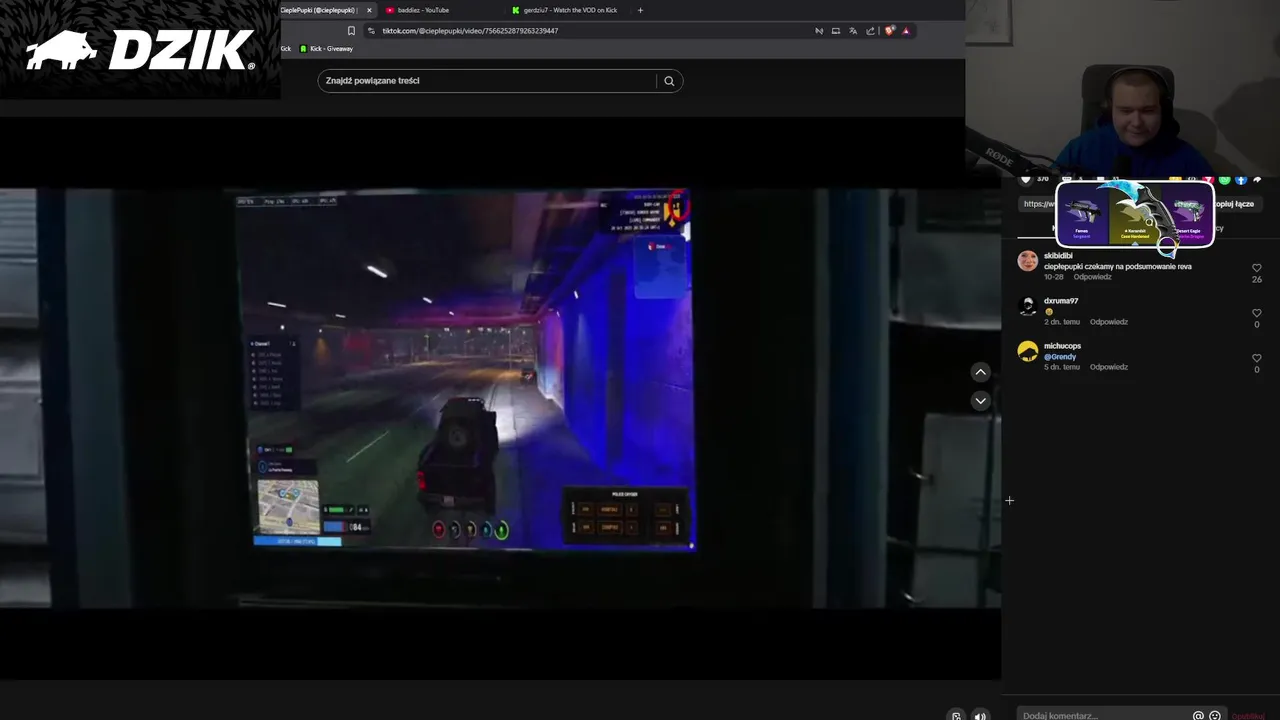Viewport: 1280px width, 720px height.
Task: Click the Opublikuj post button
Action: coord(1248,716)
